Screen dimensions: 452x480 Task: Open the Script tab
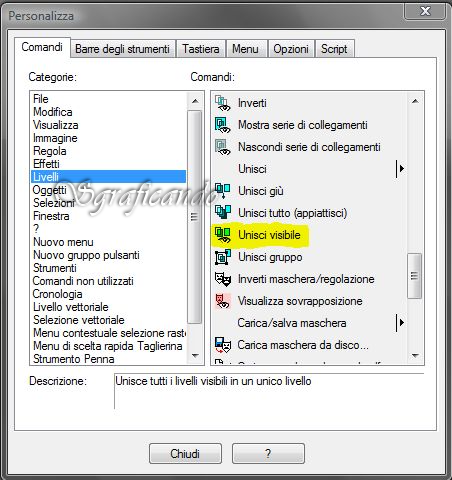(334, 49)
